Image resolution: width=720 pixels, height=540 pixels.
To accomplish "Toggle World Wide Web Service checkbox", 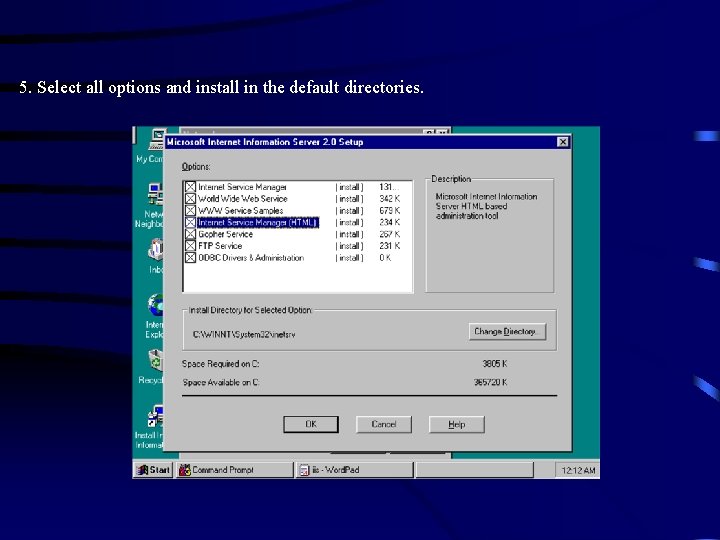I will pyautogui.click(x=190, y=199).
